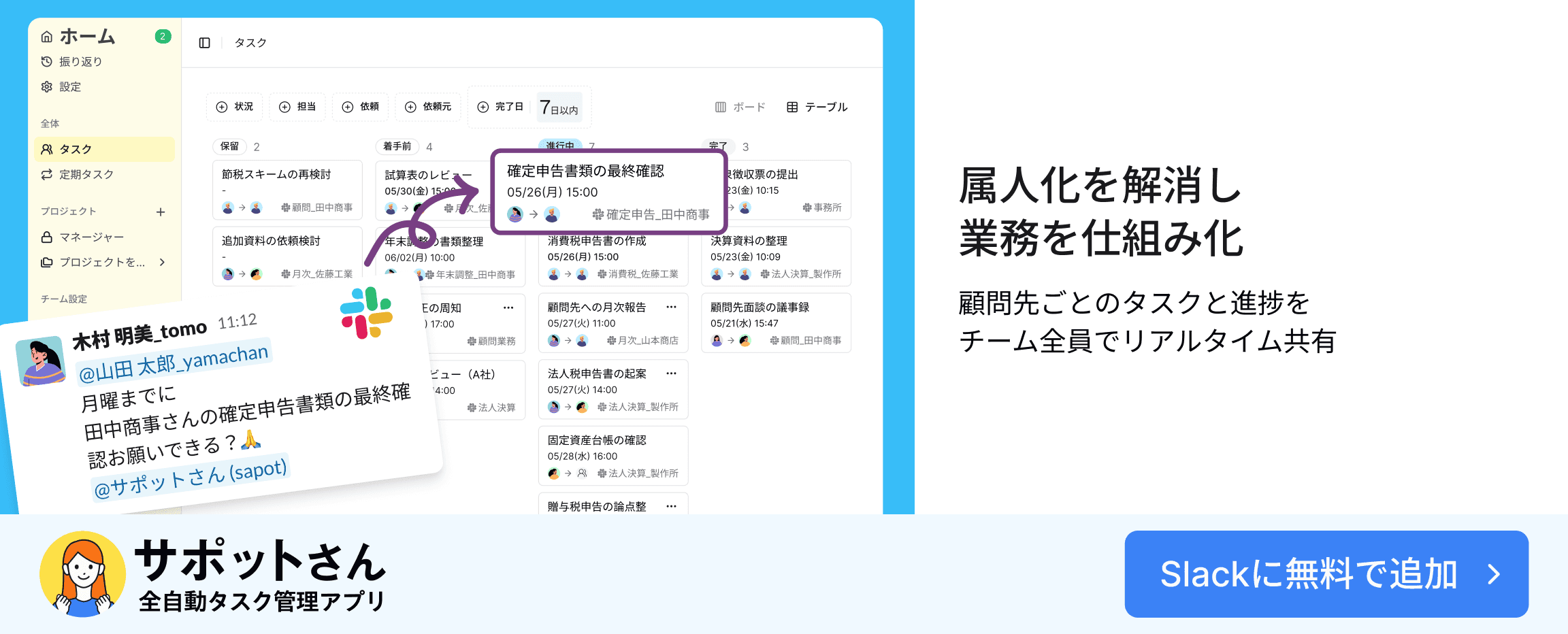Open more options on 贈与税申告の論点整 card
Viewport: 1568px width, 634px height.
[671, 507]
